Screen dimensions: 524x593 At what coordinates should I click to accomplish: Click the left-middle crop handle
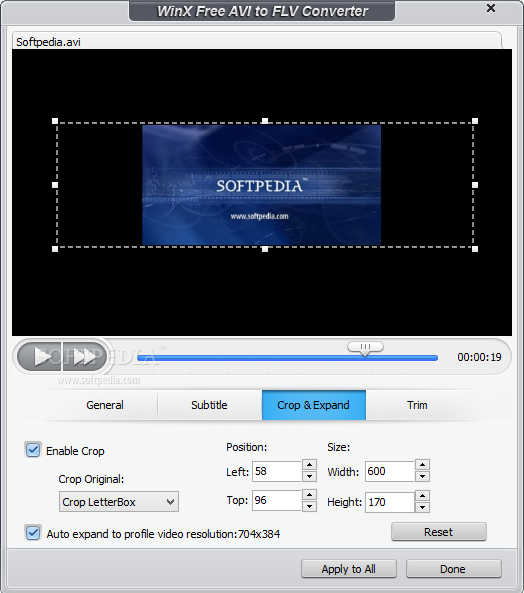tap(55, 185)
